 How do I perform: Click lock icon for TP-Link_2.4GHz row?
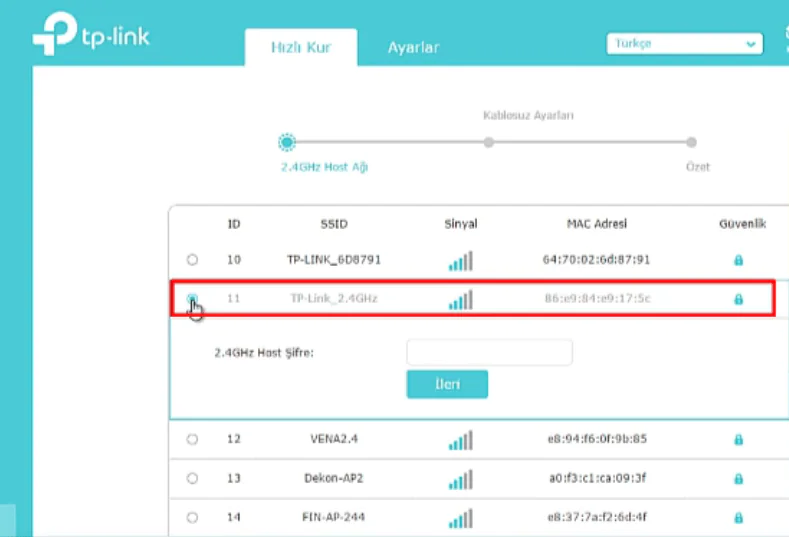[x=738, y=299]
